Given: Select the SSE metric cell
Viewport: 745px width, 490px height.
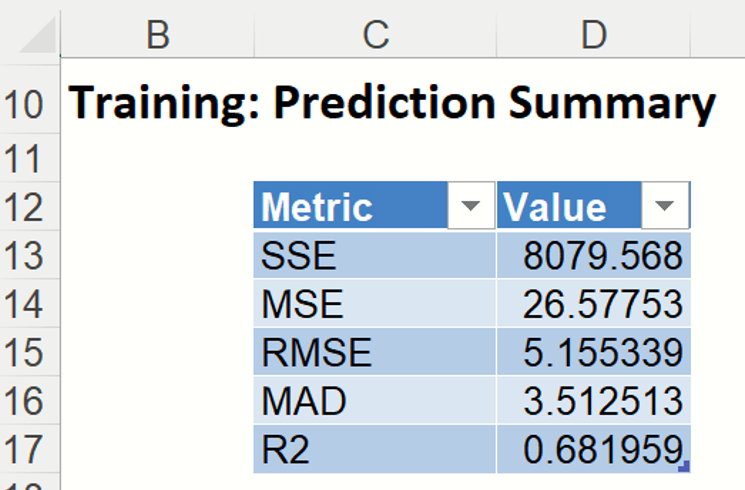Looking at the screenshot, I should pos(375,256).
